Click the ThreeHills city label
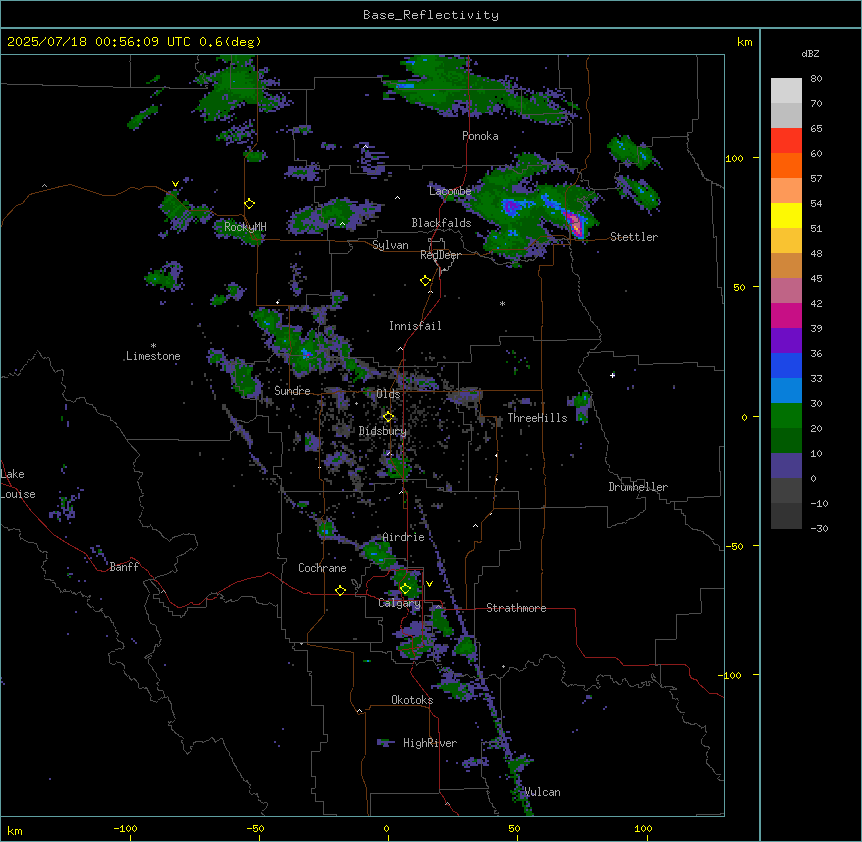This screenshot has height=842, width=862. click(x=537, y=418)
